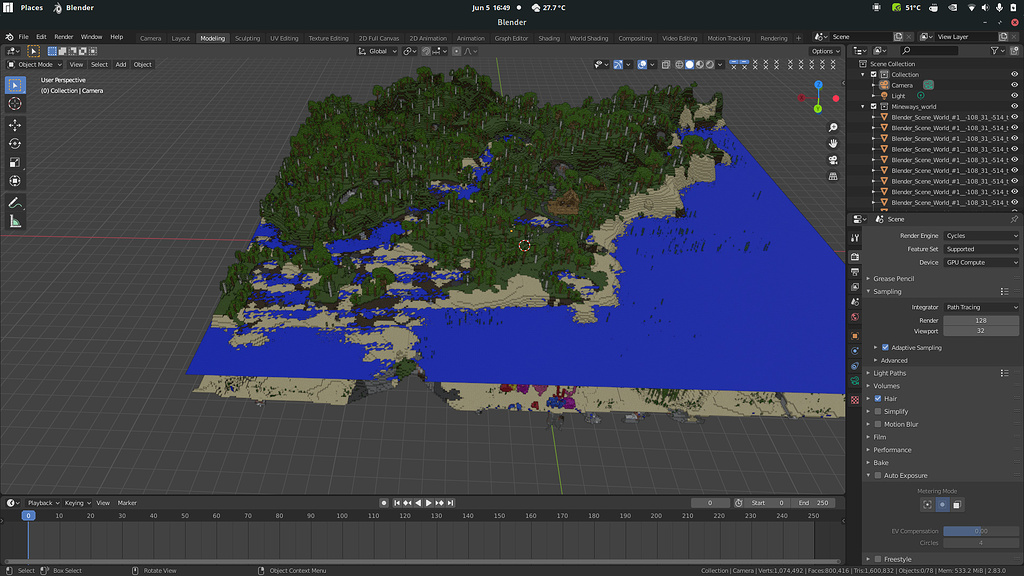
Task: Switch to the UV Editing workspace tab
Action: (x=284, y=38)
